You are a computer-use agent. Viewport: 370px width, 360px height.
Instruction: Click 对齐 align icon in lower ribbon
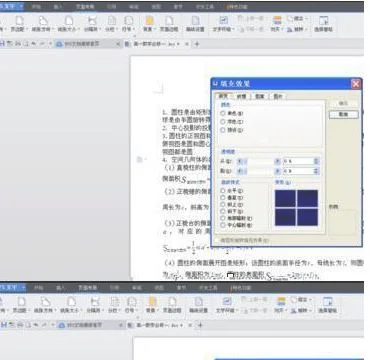coord(281,302)
